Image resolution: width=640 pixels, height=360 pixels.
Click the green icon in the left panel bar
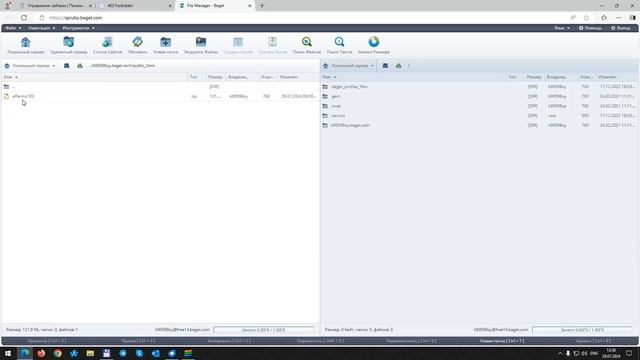[x=80, y=66]
